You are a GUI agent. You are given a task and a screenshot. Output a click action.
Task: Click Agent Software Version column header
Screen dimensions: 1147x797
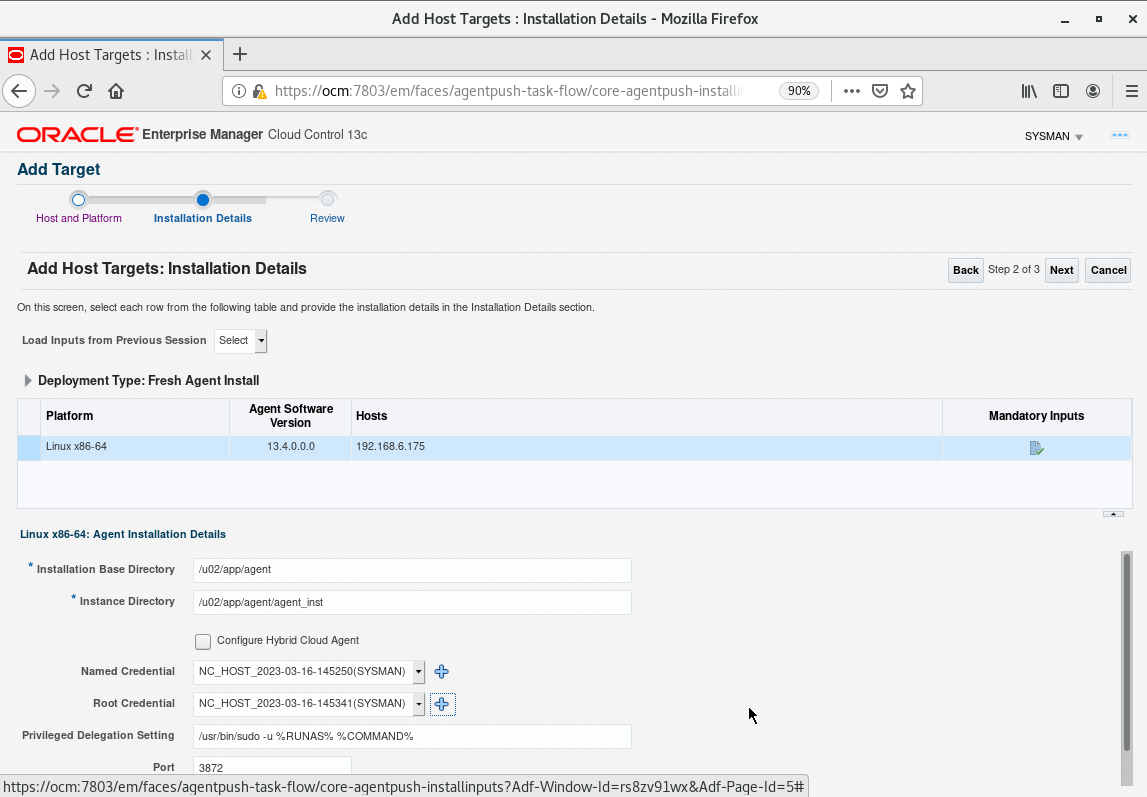tap(290, 416)
